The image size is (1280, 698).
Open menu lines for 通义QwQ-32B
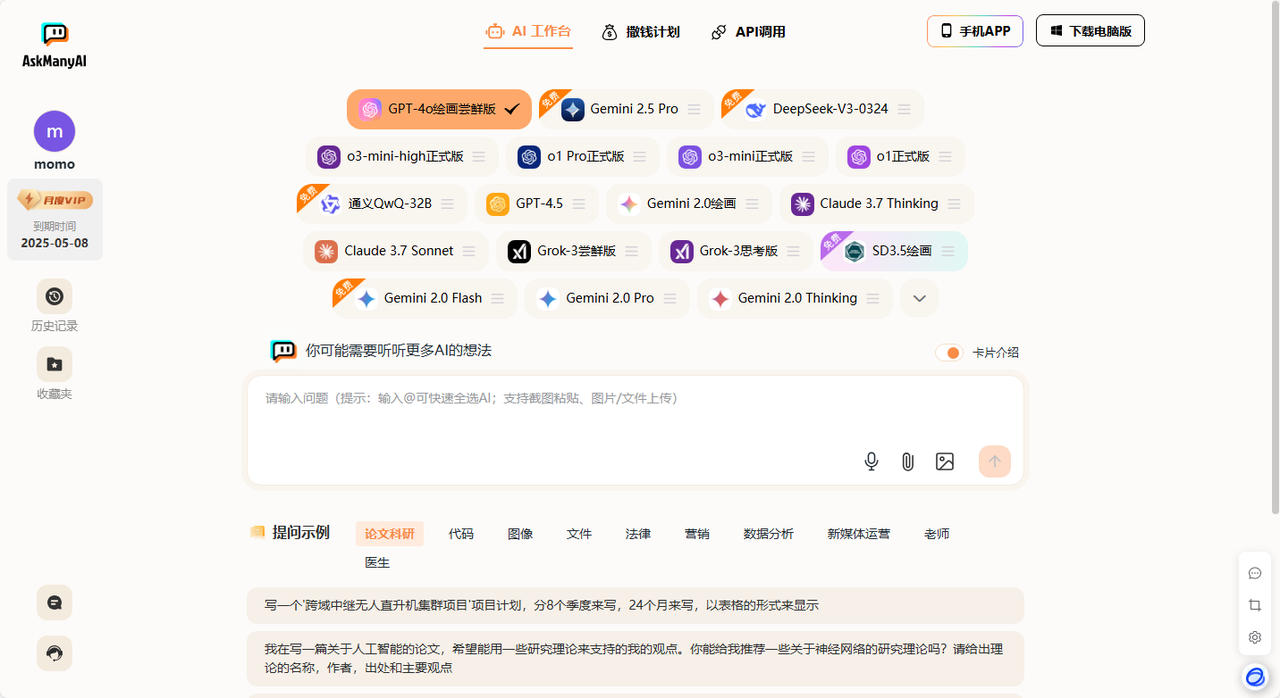coord(447,204)
